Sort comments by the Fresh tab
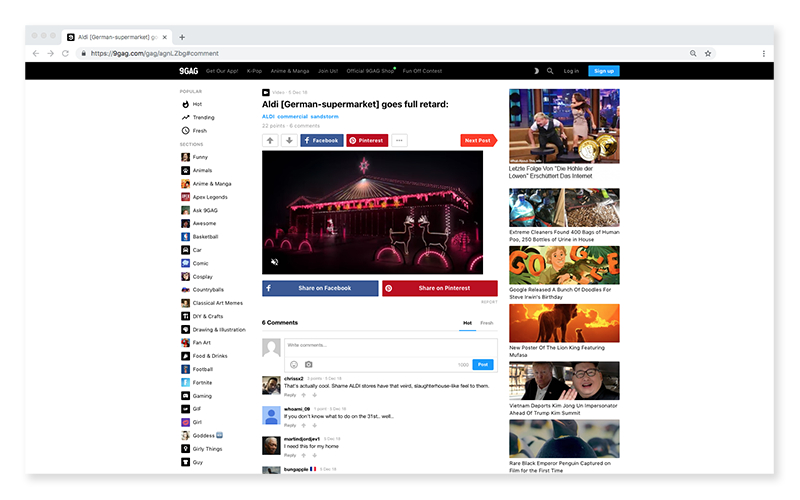This screenshot has height=500, width=800. (487, 323)
